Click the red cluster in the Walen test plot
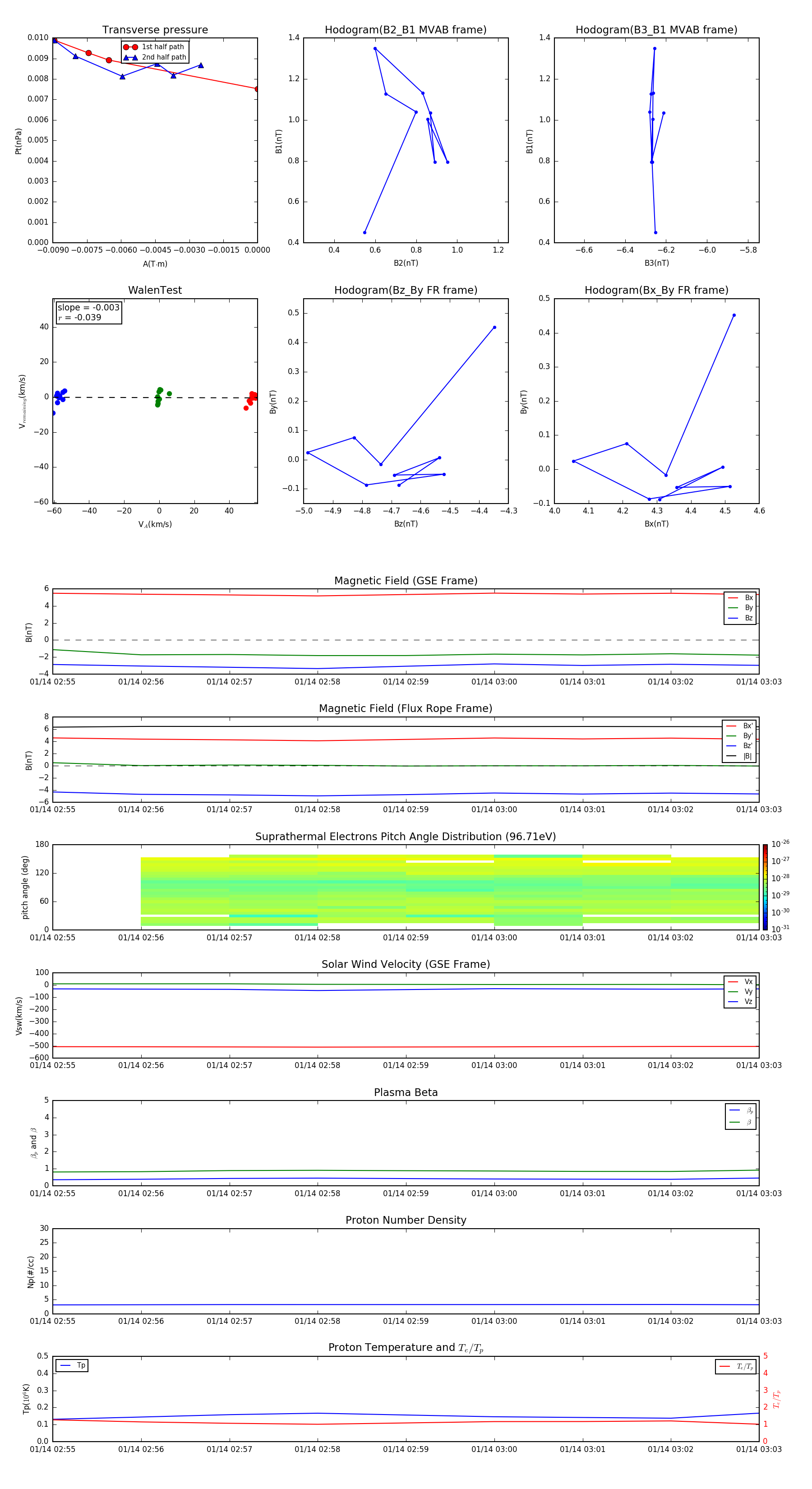 tap(251, 399)
